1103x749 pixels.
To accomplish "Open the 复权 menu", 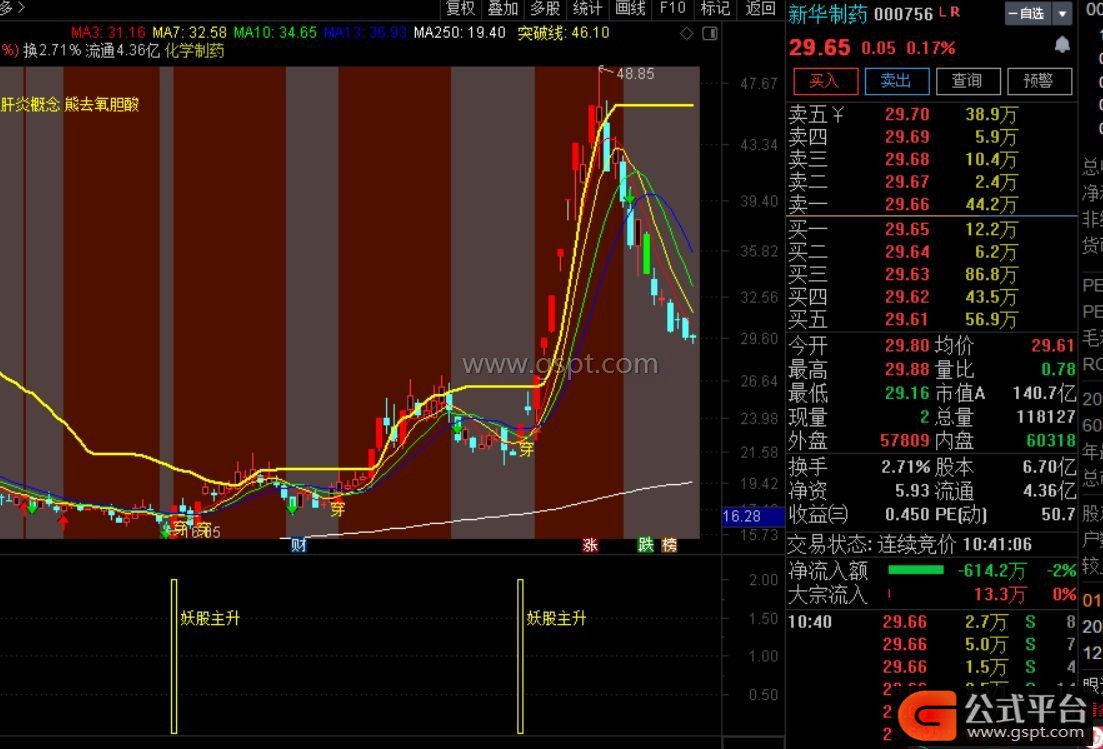I will (461, 8).
